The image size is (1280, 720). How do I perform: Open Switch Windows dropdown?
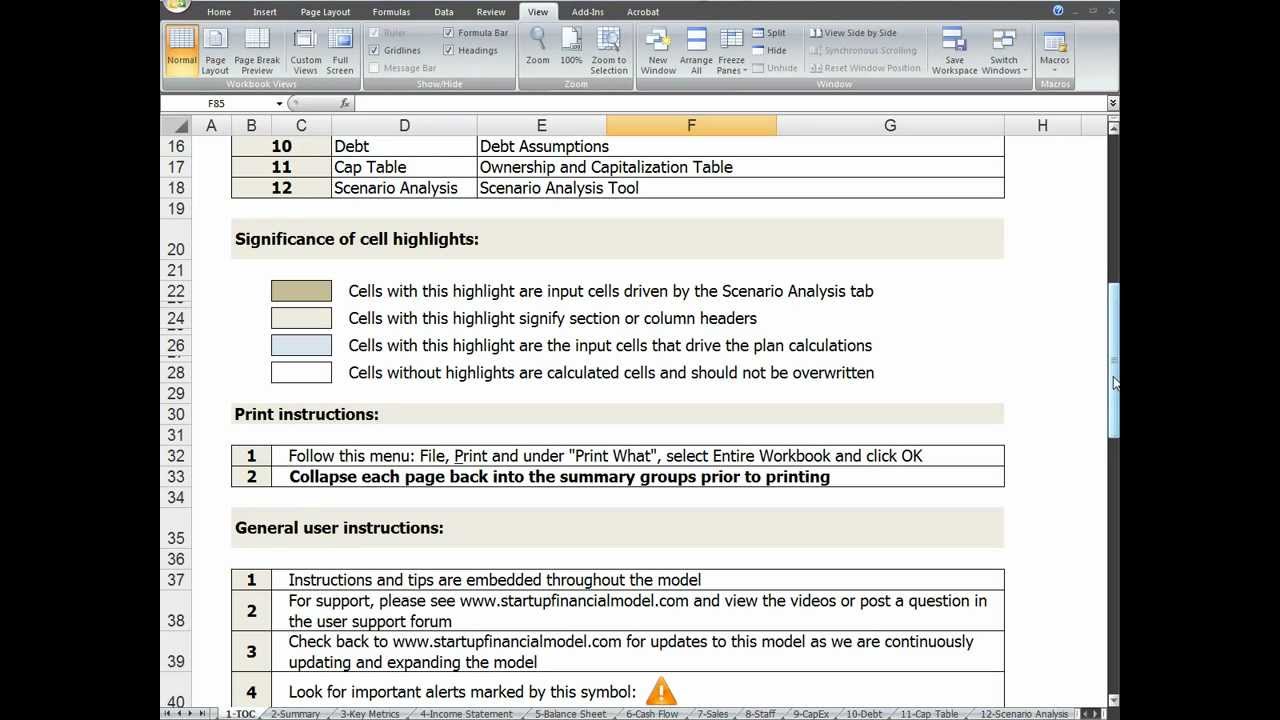(1004, 50)
